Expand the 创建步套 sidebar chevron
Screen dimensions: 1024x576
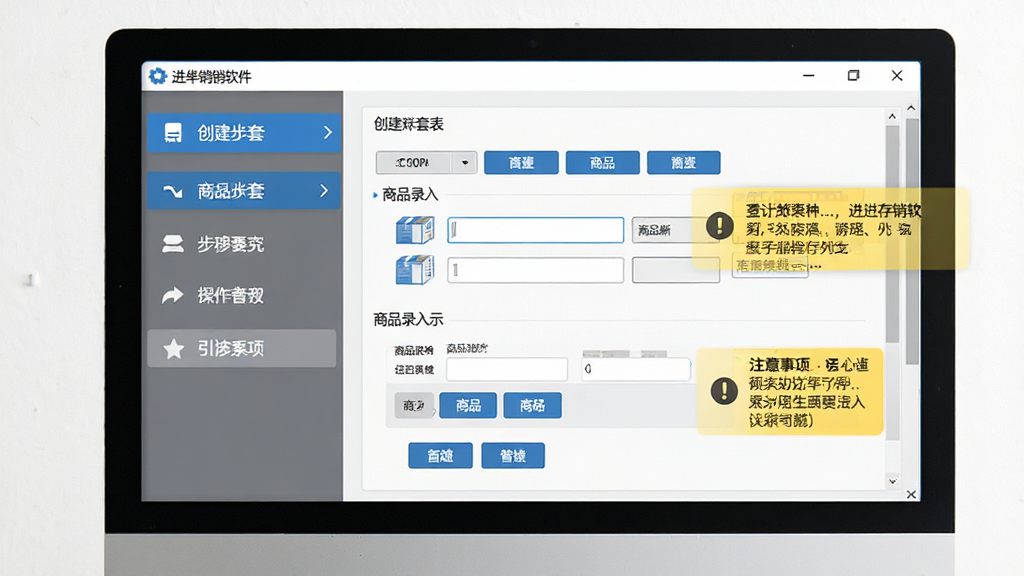(x=327, y=133)
